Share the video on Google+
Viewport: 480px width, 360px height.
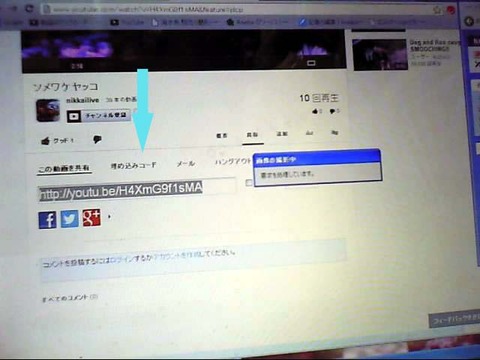(x=92, y=217)
